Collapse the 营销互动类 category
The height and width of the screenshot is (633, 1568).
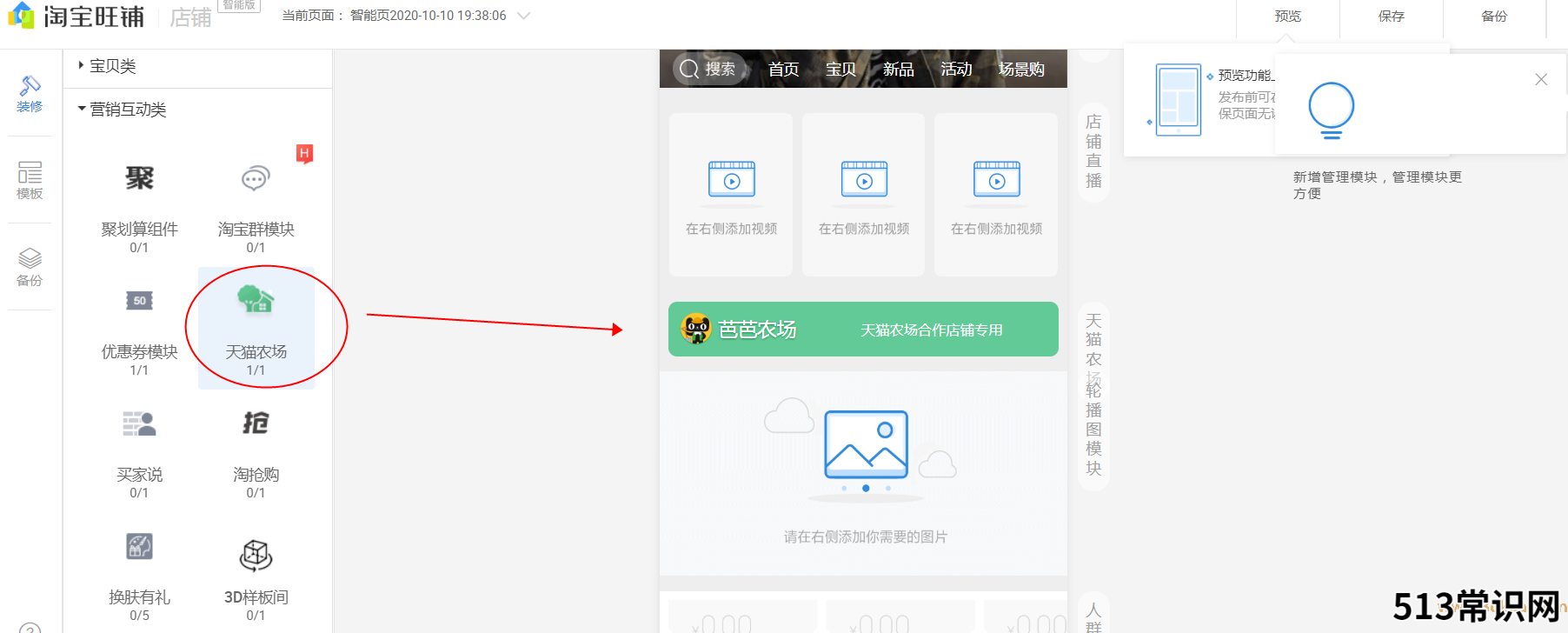(122, 110)
